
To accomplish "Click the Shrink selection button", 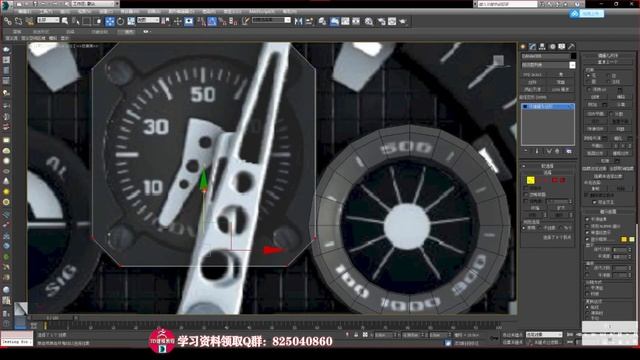I will [534, 208].
